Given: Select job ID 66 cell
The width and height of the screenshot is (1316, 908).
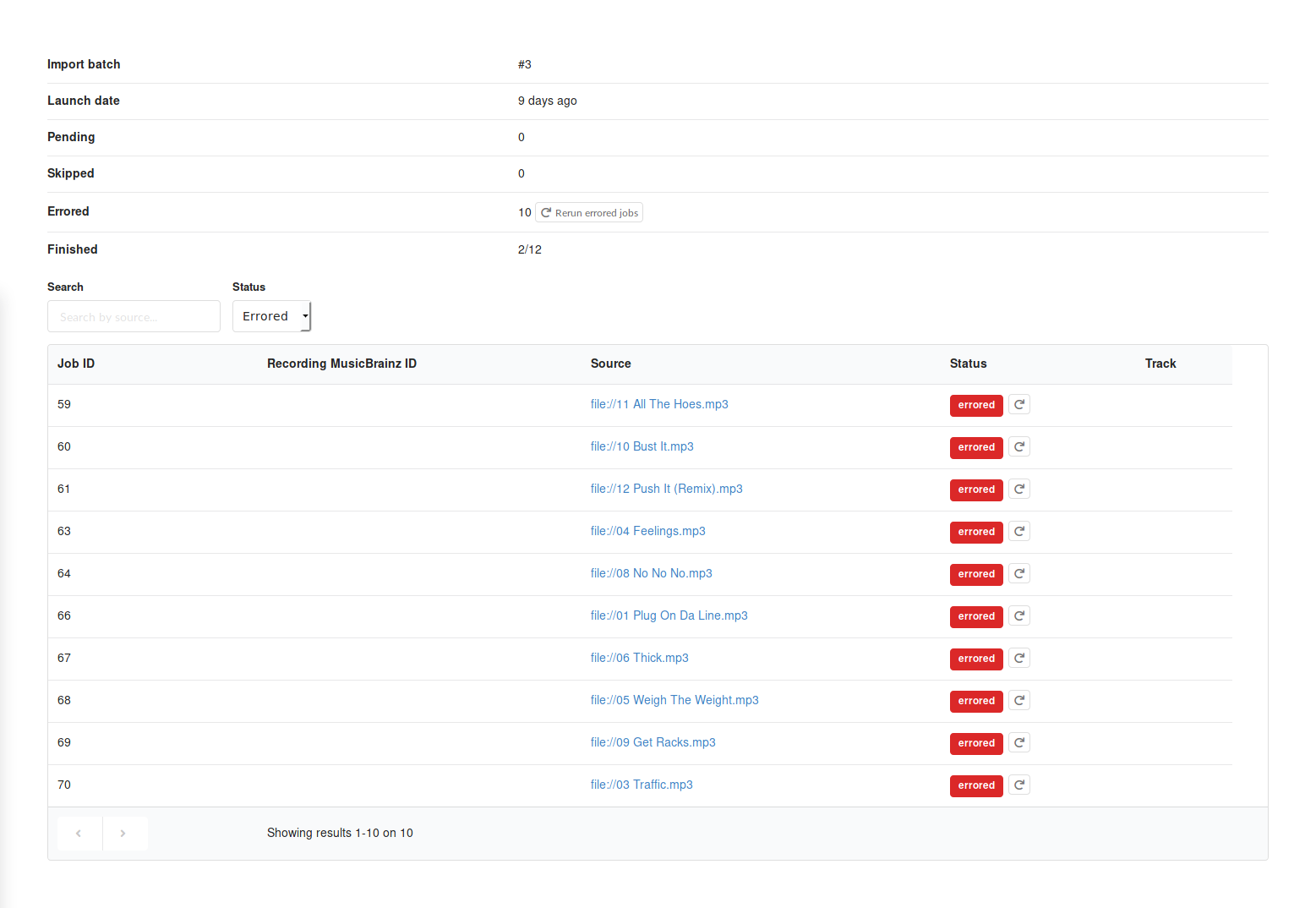Looking at the screenshot, I should [x=64, y=615].
